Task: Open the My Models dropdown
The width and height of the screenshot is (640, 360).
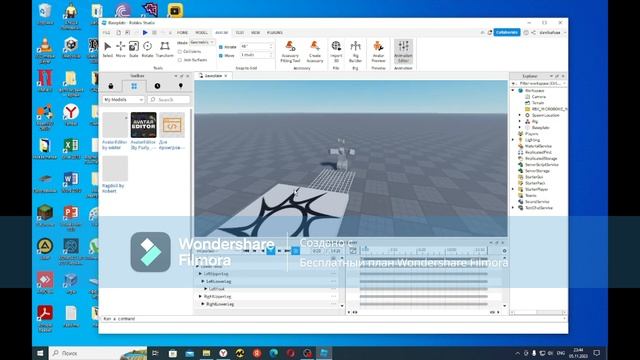Action: pyautogui.click(x=123, y=100)
